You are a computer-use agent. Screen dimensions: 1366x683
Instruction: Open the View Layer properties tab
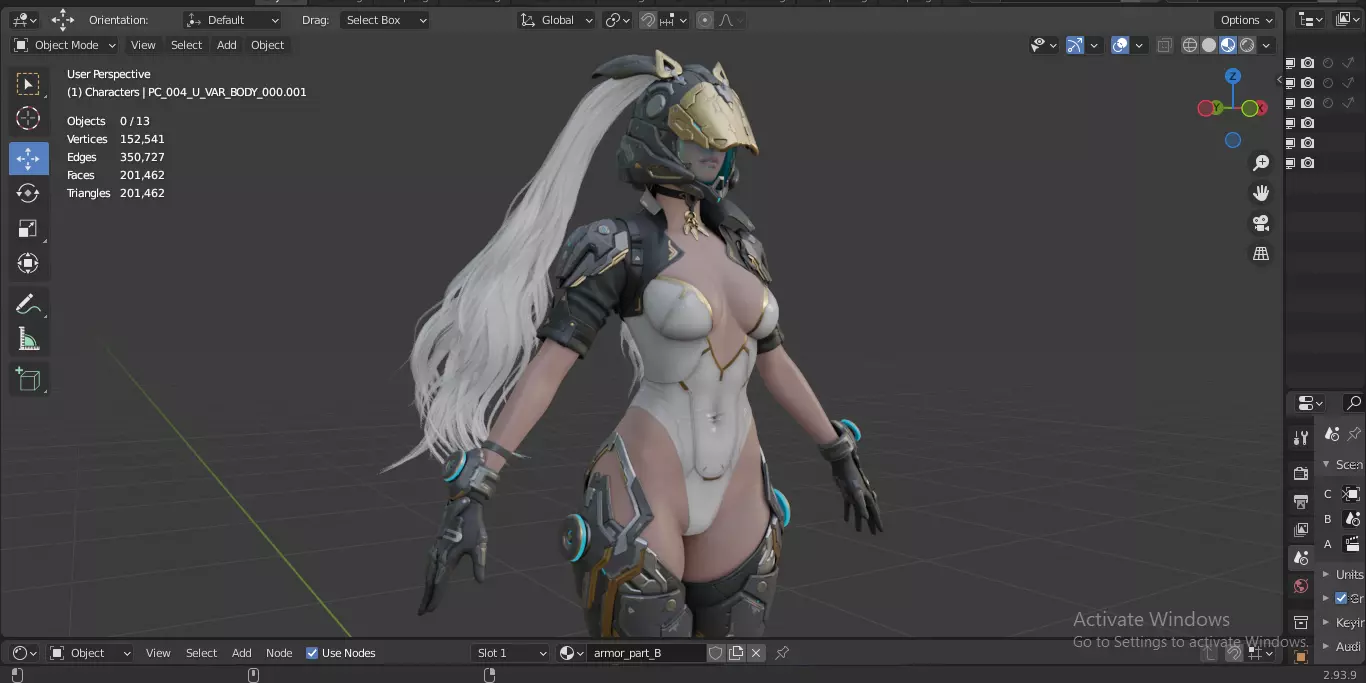[1301, 529]
